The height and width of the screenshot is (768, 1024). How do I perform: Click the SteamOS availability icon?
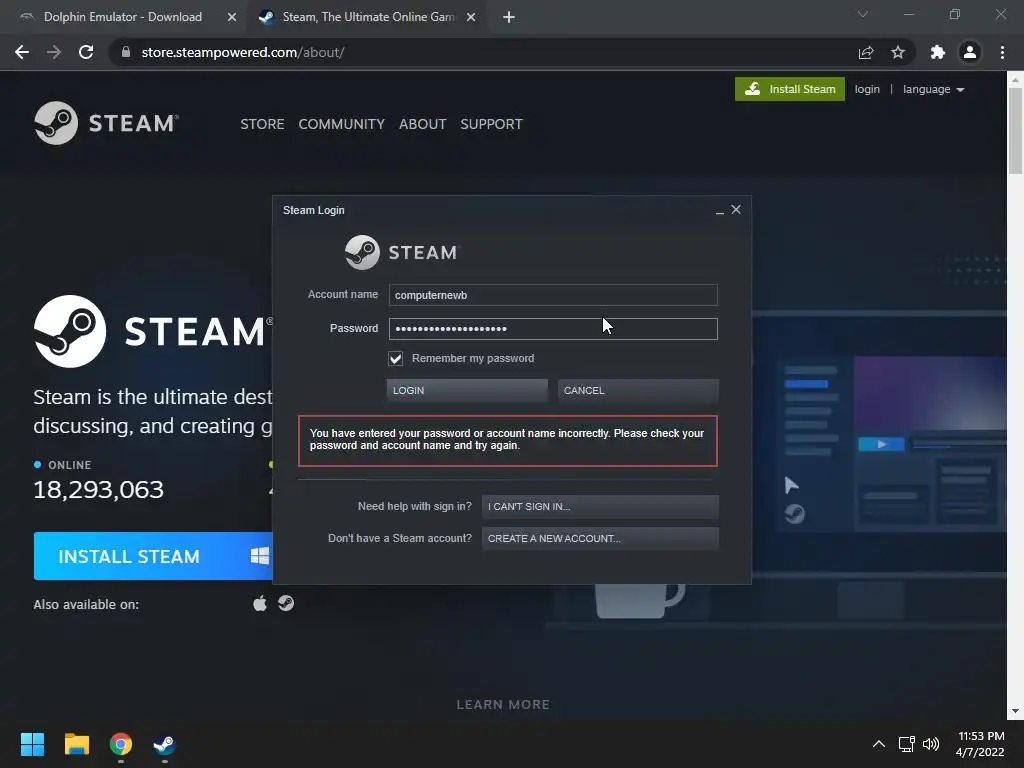pyautogui.click(x=286, y=603)
